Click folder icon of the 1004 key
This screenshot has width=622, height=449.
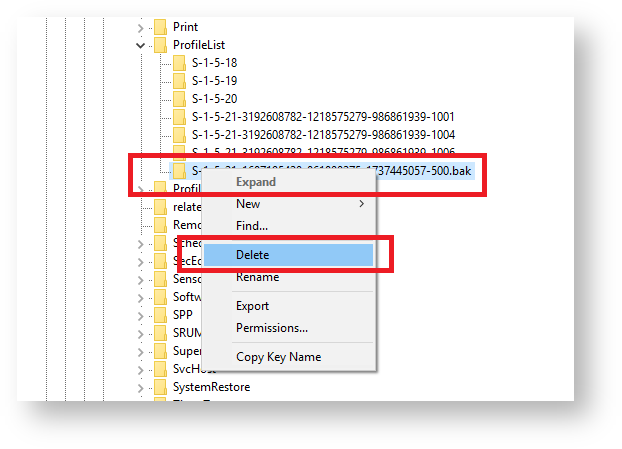[179, 135]
